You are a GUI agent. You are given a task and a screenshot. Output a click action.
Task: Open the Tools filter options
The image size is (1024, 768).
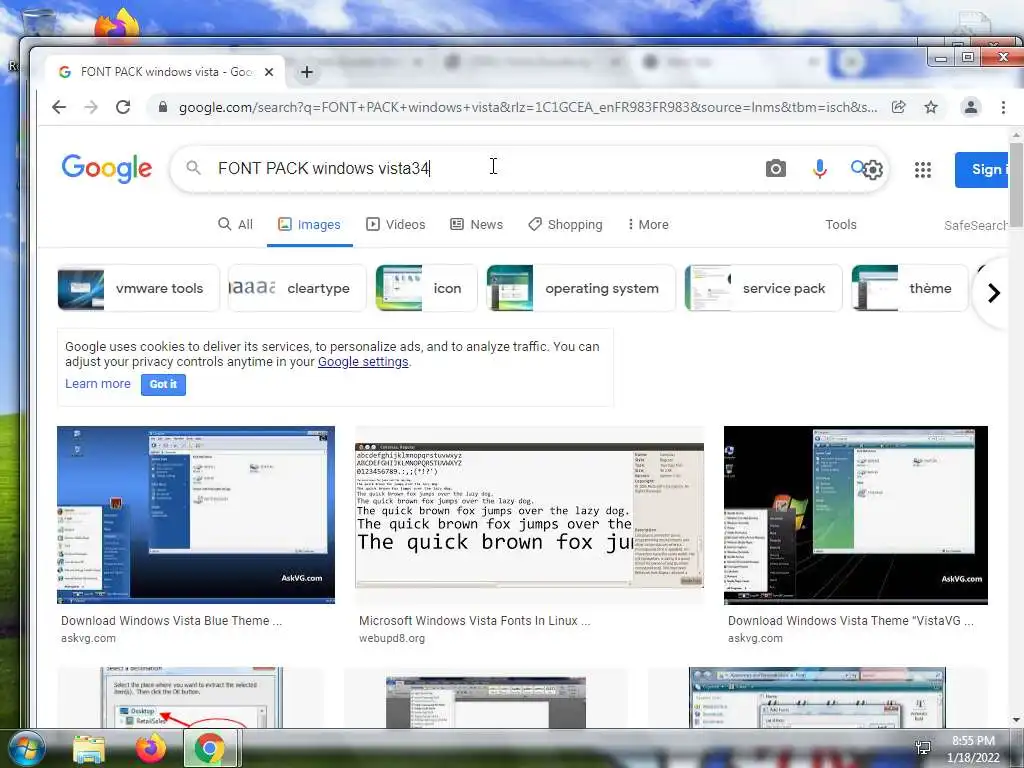pyautogui.click(x=840, y=225)
